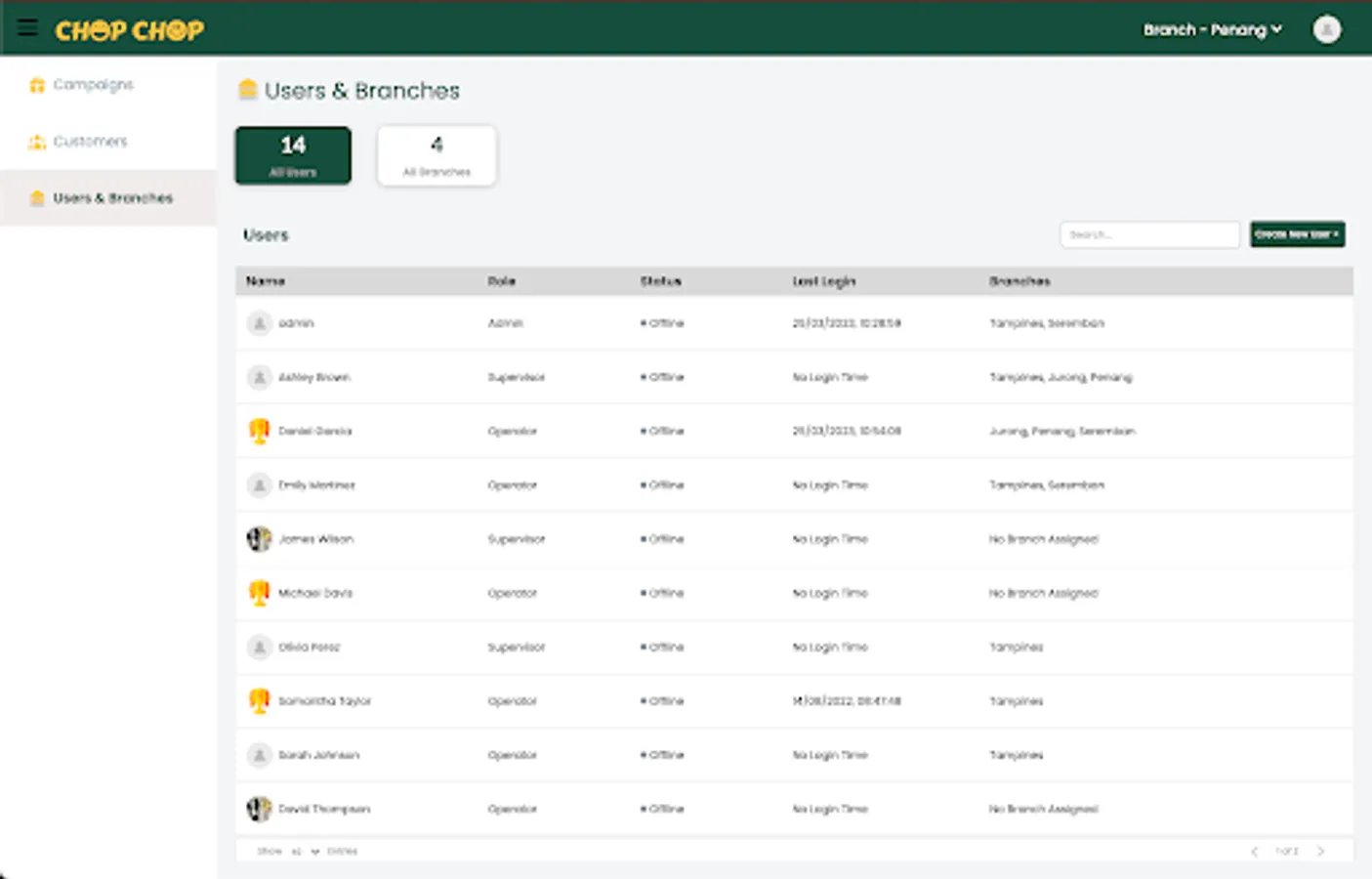The image size is (1372, 879).
Task: Click Ashley Brown's avatar
Action: point(259,377)
